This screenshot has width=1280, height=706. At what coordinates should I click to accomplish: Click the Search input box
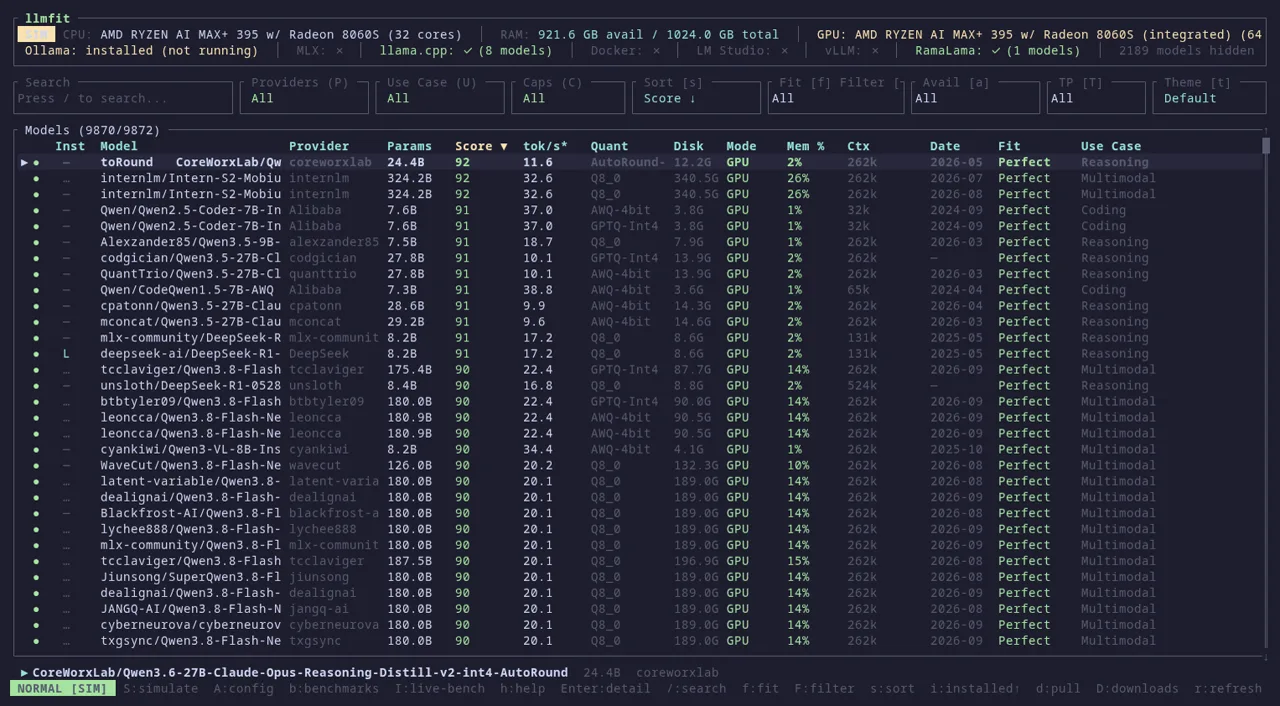(x=124, y=98)
